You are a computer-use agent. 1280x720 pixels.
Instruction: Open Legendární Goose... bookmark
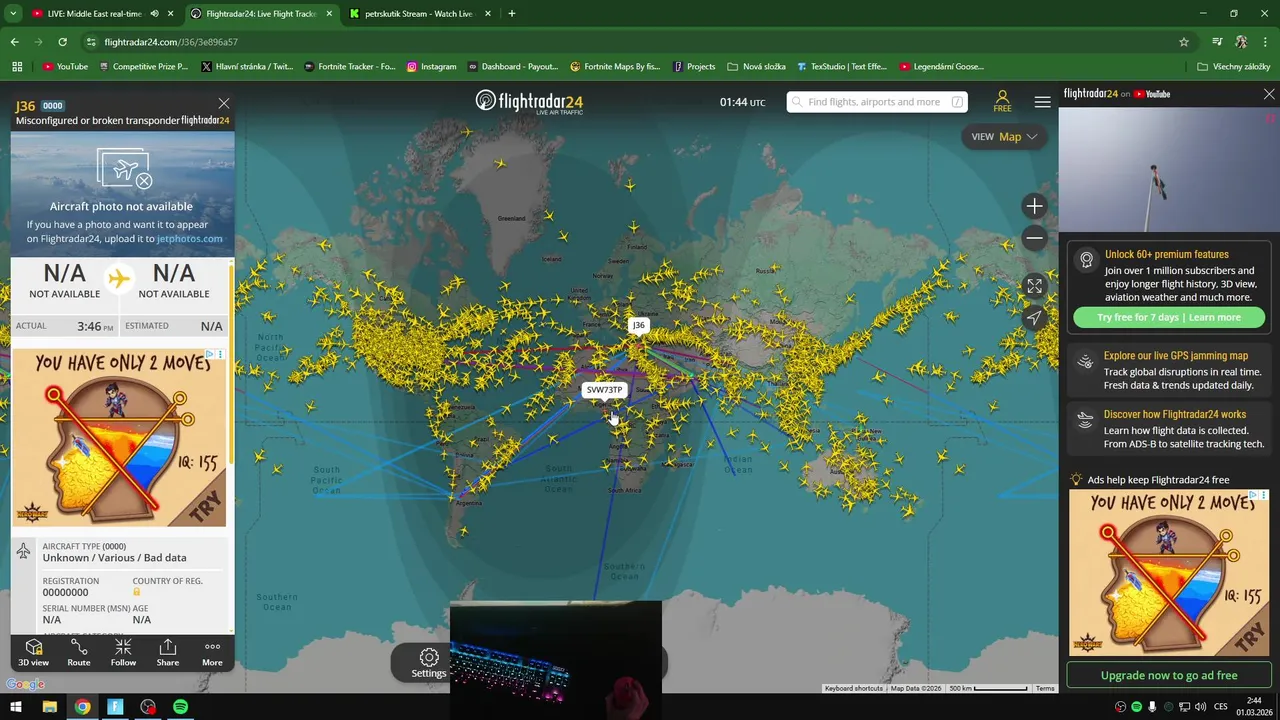tap(941, 67)
